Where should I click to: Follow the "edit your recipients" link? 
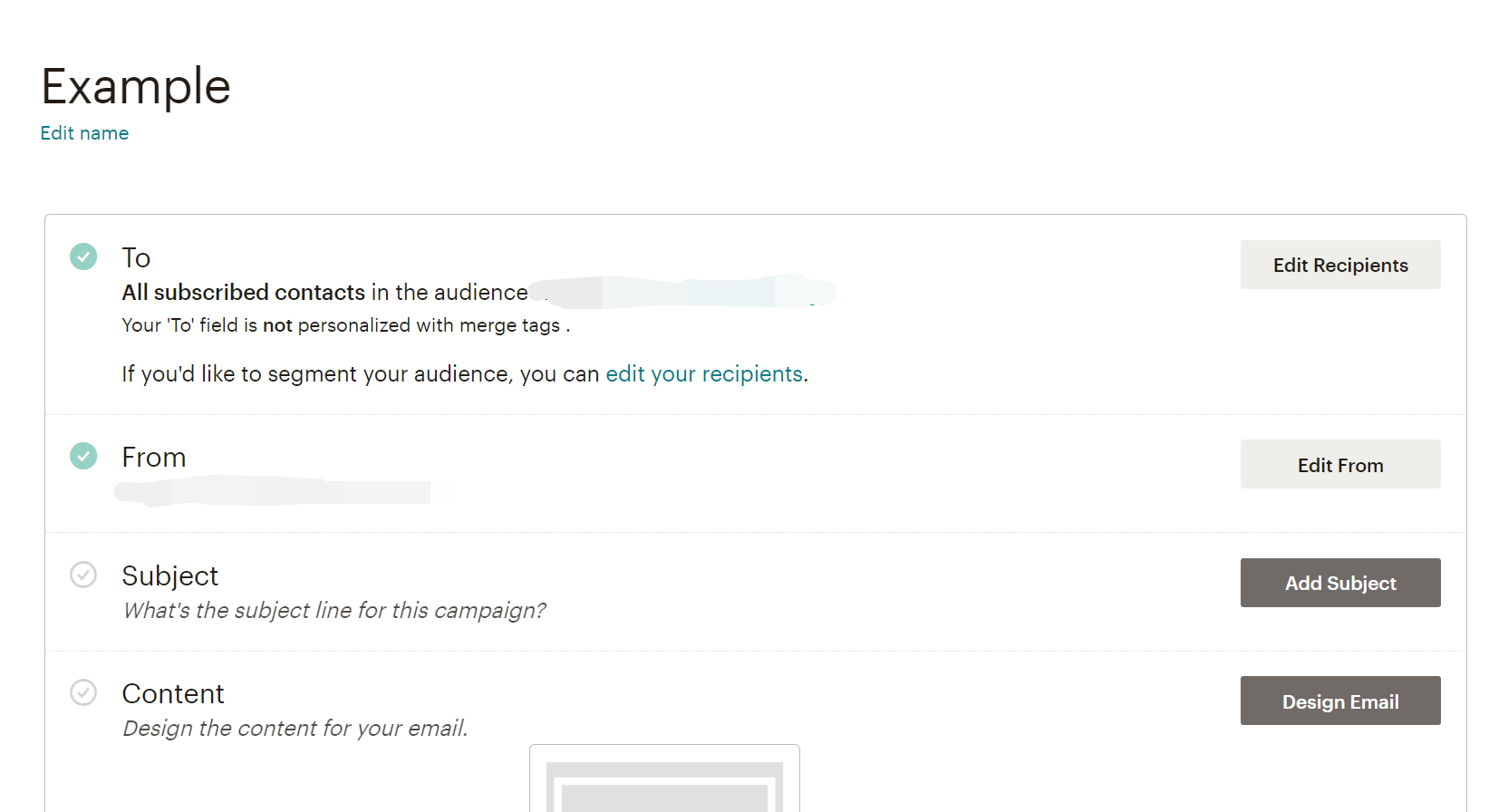704,374
